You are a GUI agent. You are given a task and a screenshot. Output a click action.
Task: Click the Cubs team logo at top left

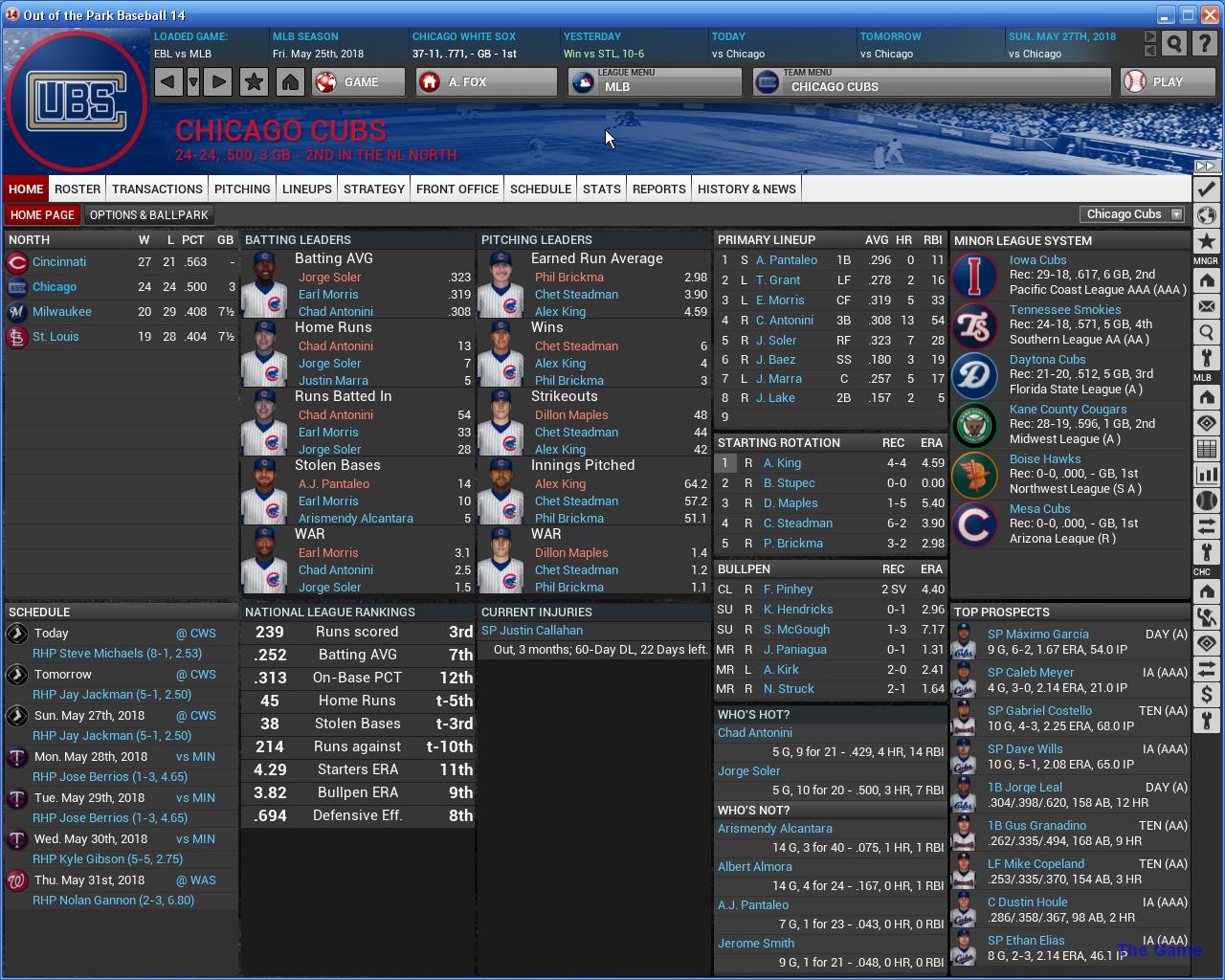tap(77, 100)
